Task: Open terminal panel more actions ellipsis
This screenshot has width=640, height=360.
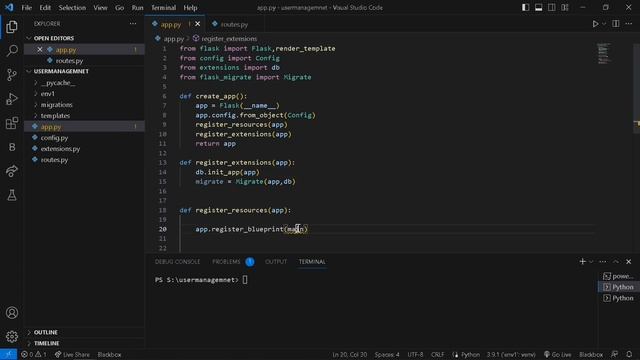Action: [602, 261]
